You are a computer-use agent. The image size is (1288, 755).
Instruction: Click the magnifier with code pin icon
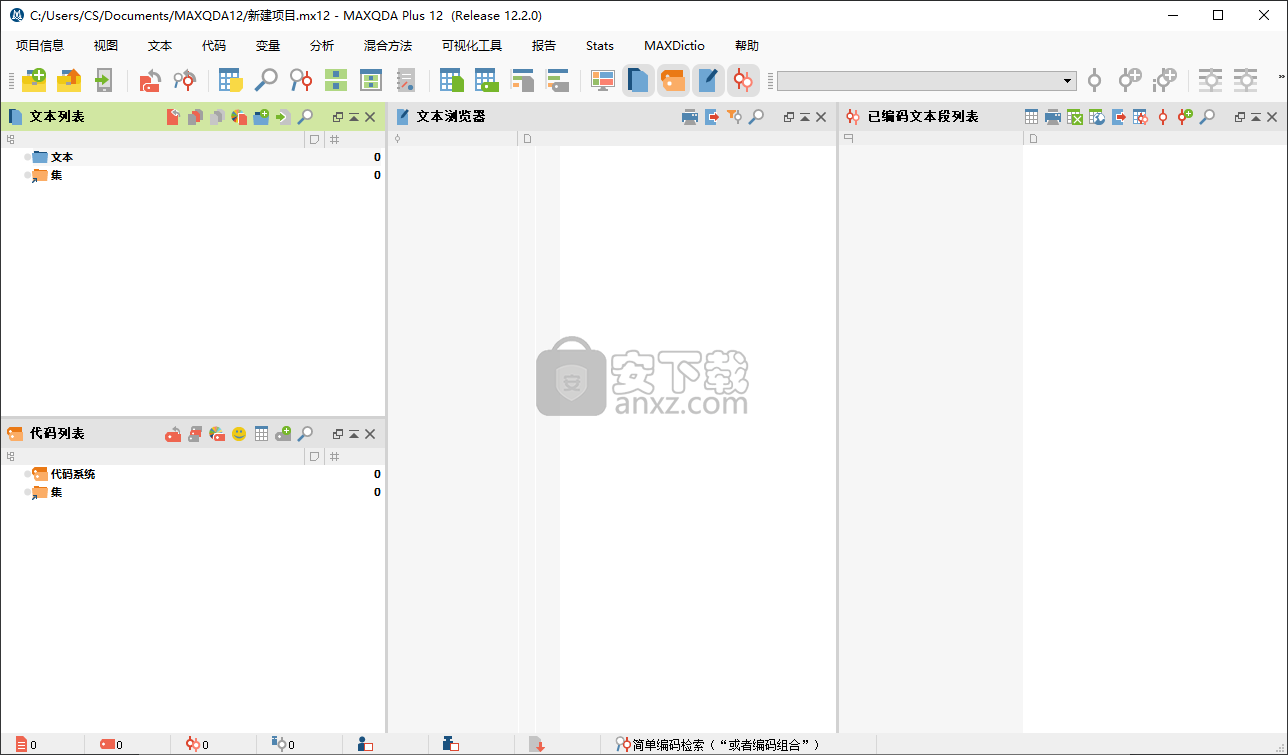tap(301, 80)
